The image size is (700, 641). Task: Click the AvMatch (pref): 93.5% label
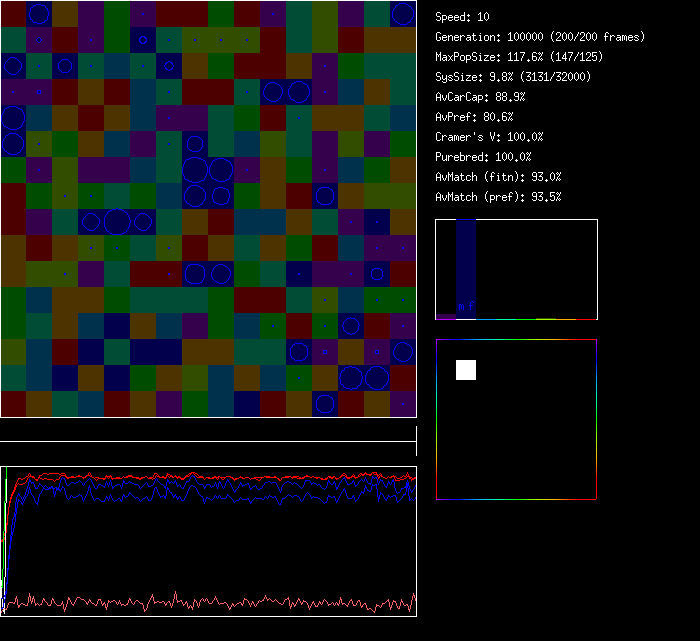[498, 197]
